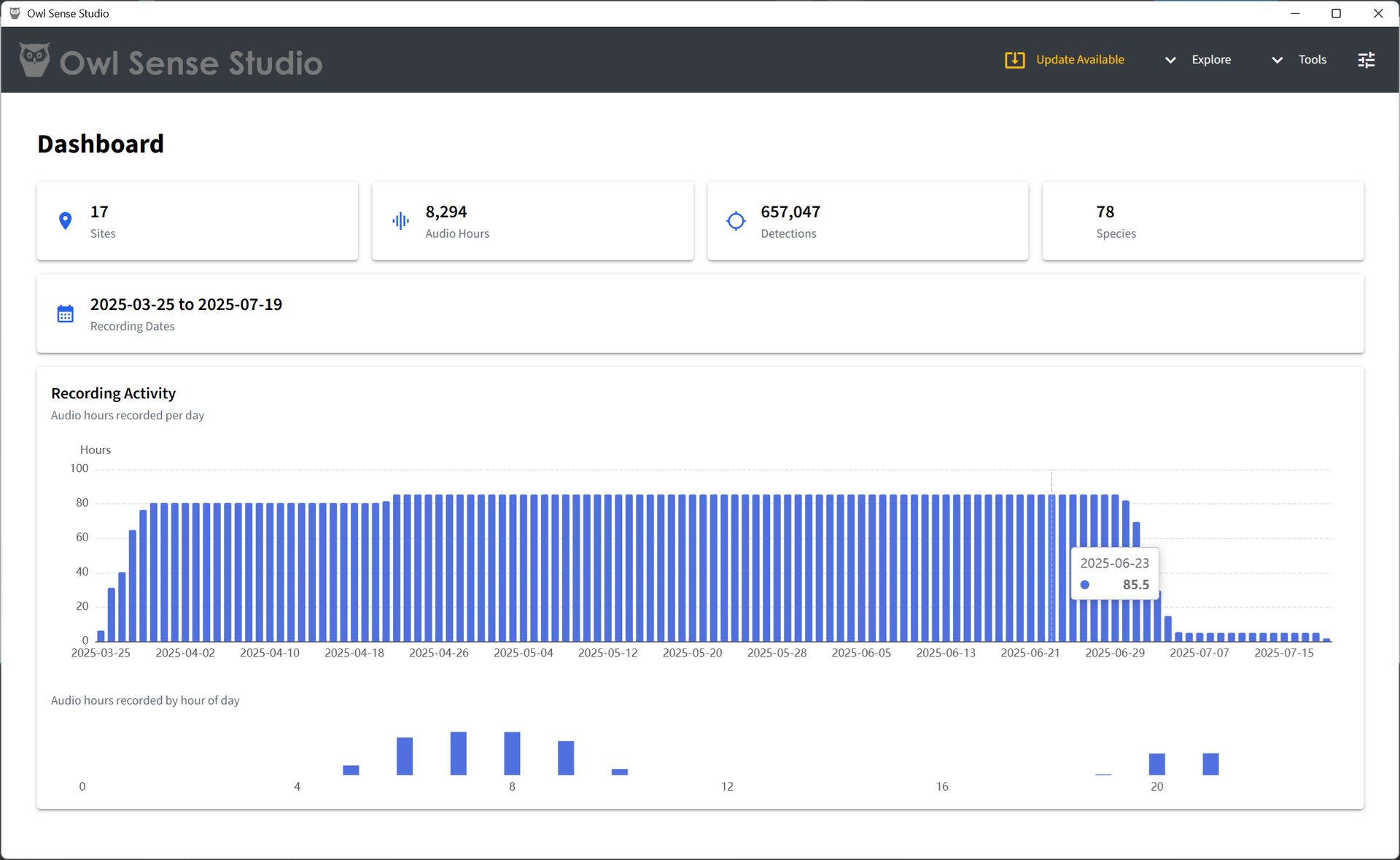
Task: Click the Owl Sense Studio title bar icon
Action: pos(15,13)
